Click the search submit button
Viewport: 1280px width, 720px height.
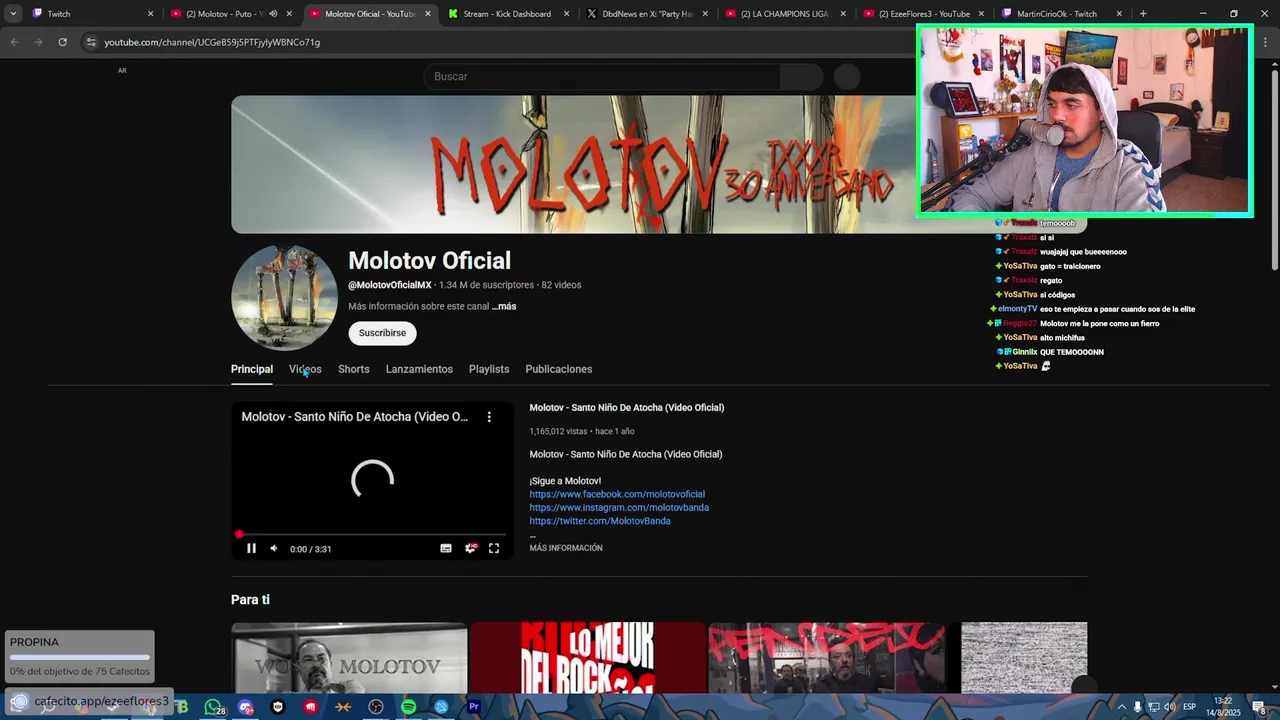pyautogui.click(x=801, y=77)
